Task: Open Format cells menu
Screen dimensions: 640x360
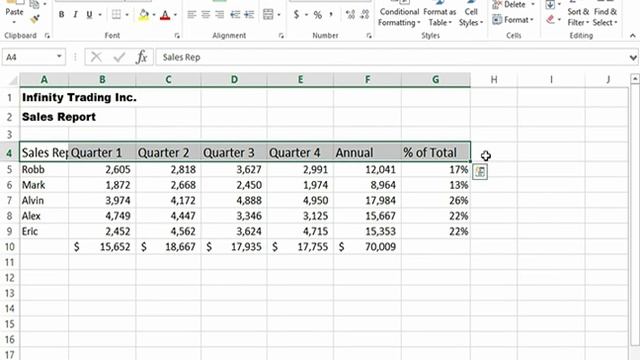Action: [513, 20]
